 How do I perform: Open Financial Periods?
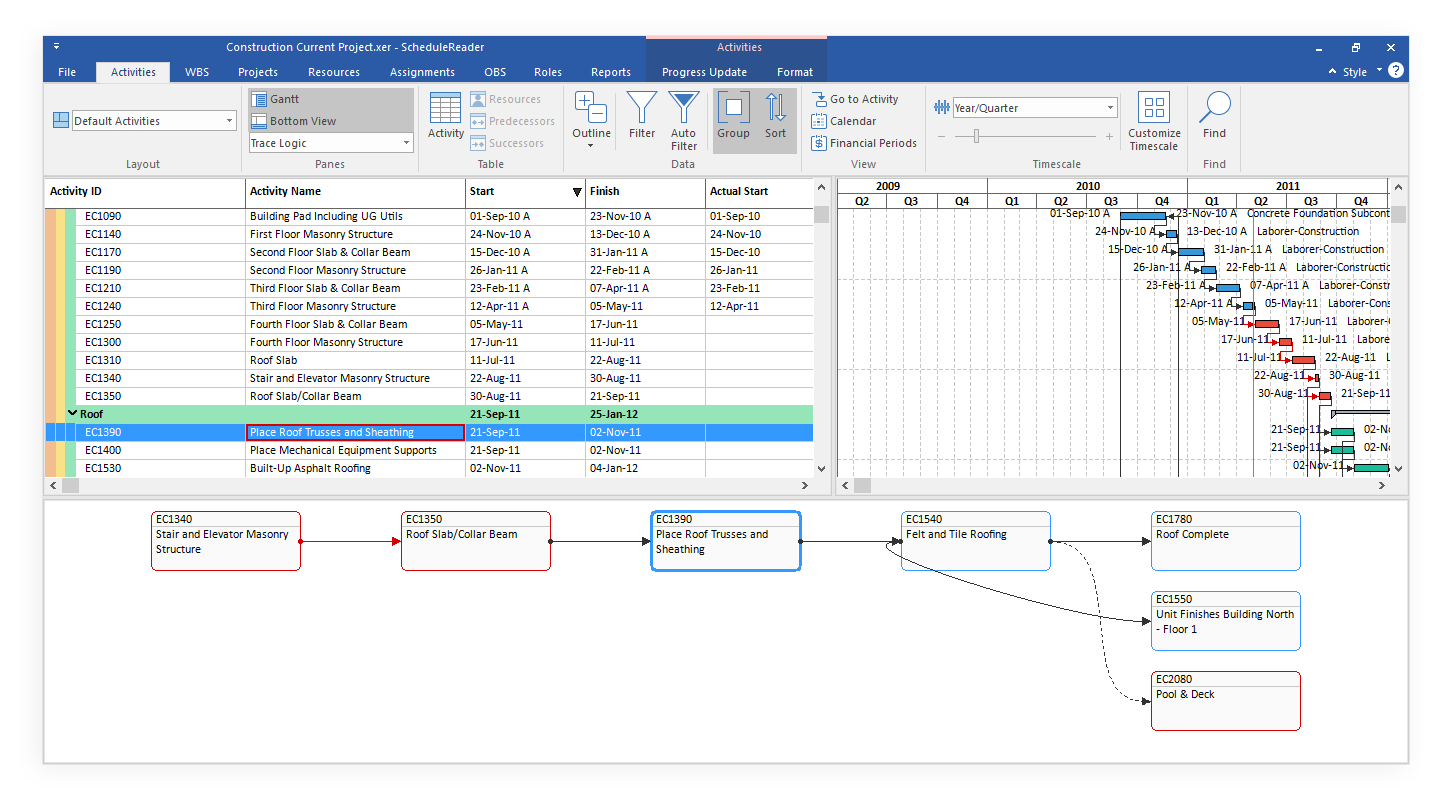pyautogui.click(x=864, y=143)
